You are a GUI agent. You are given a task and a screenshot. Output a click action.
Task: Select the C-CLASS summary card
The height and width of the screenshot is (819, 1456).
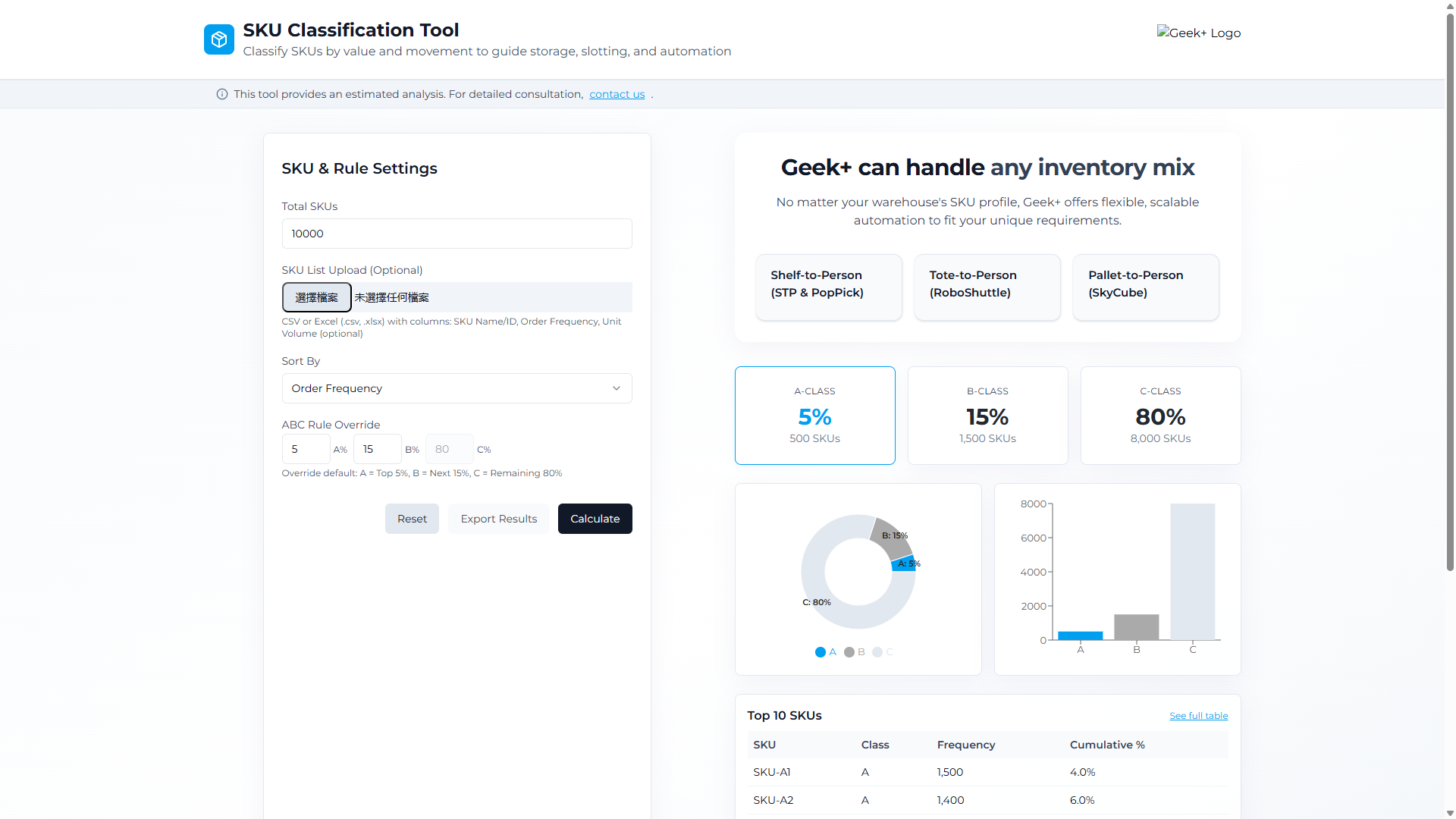(x=1160, y=415)
